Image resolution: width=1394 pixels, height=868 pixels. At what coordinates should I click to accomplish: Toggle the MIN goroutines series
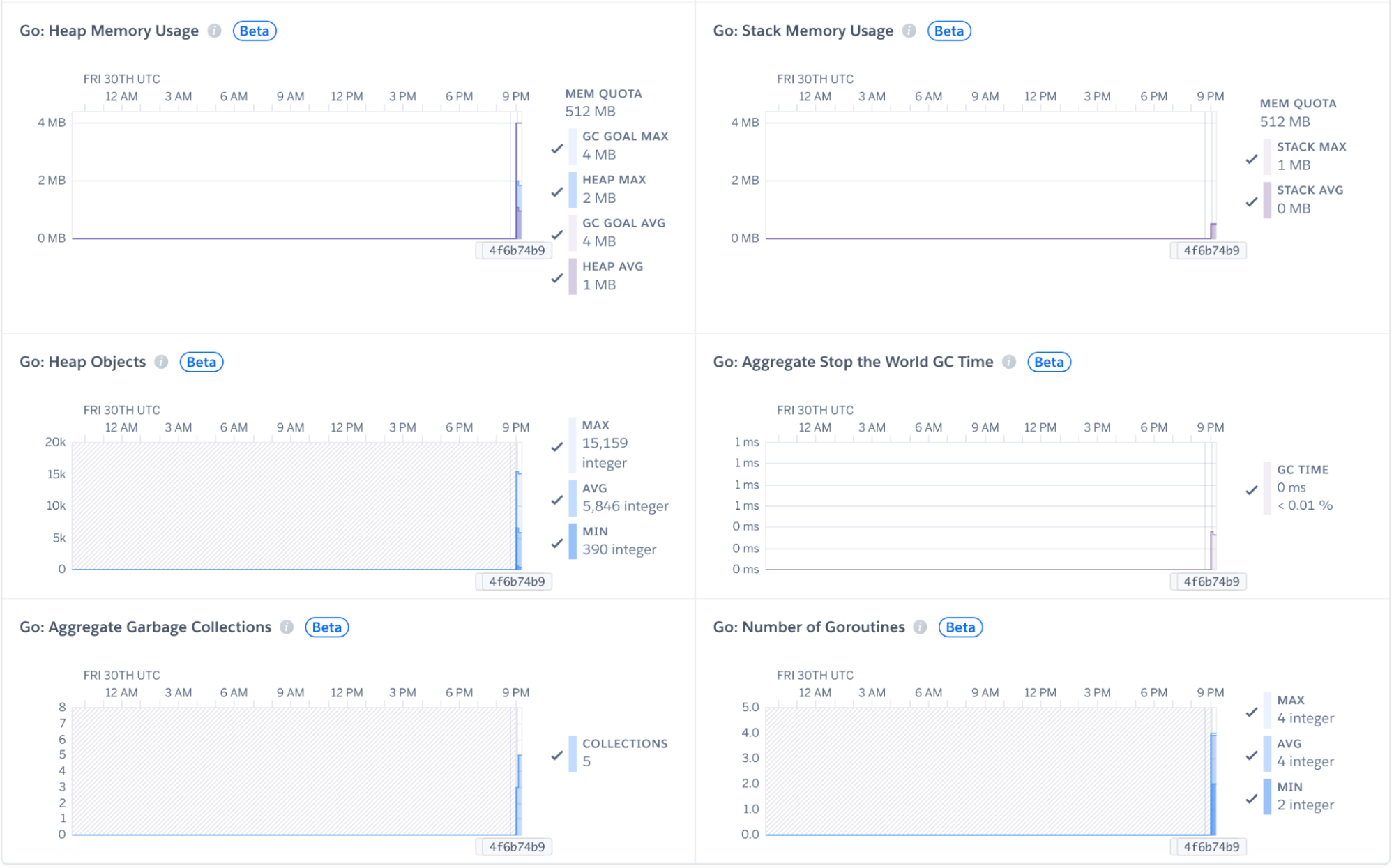click(1252, 798)
